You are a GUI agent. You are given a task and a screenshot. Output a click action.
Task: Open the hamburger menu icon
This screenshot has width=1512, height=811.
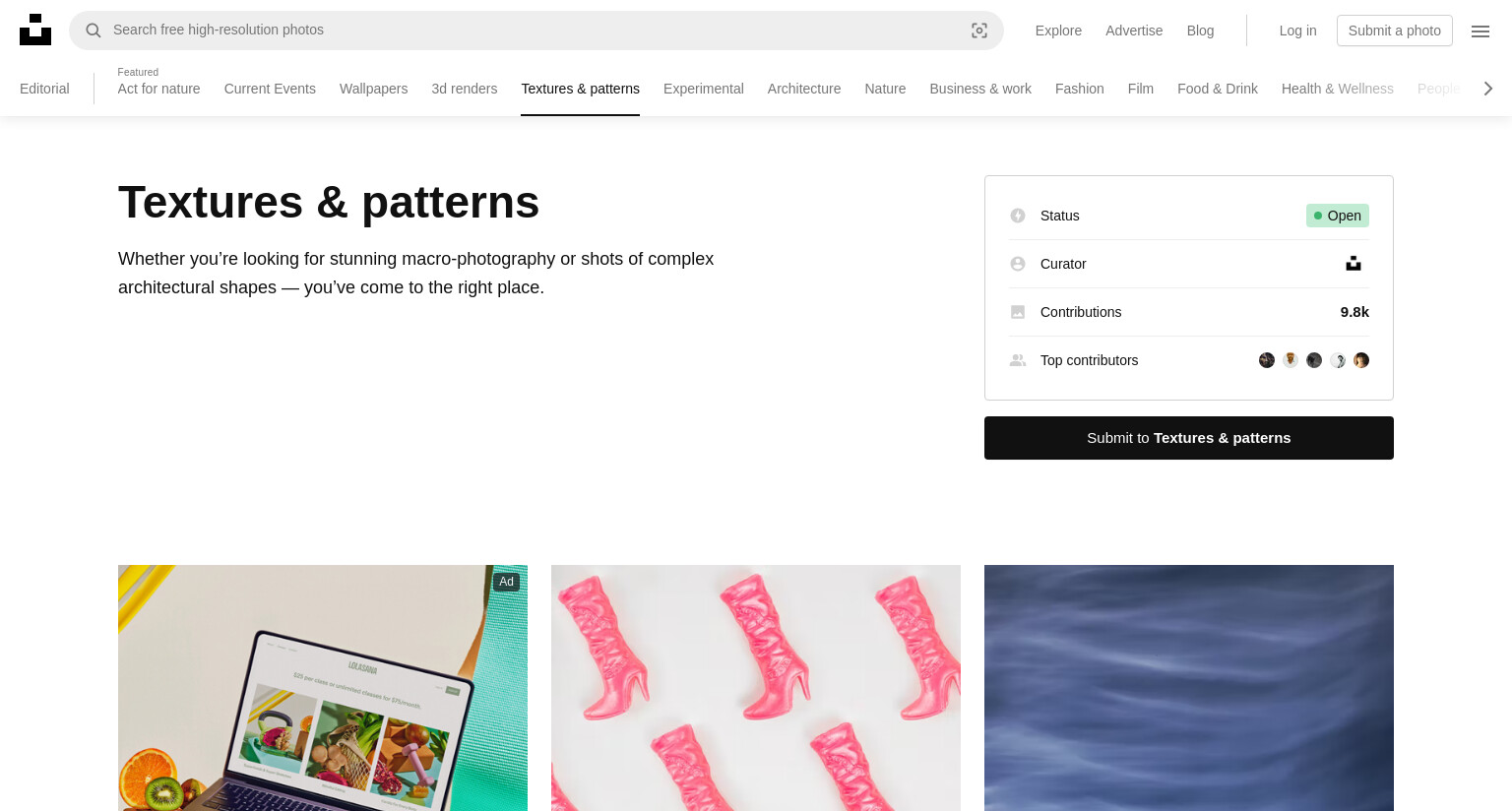[x=1480, y=31]
